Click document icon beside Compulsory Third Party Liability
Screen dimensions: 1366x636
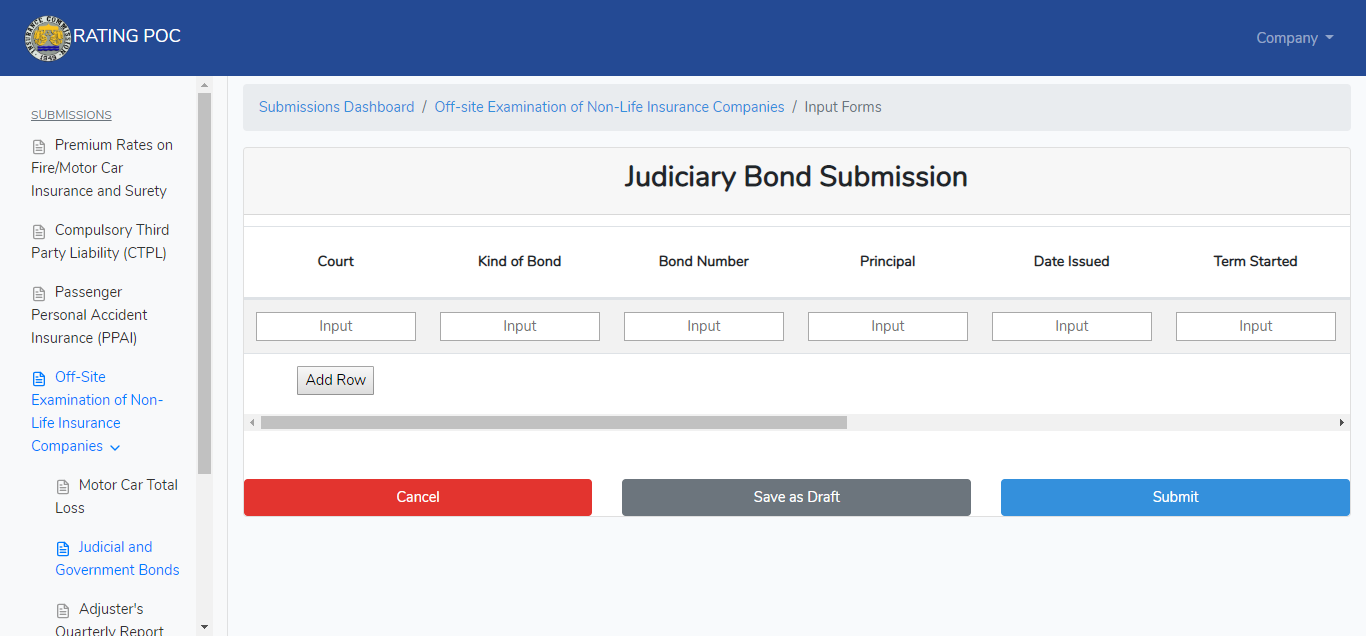coord(39,231)
